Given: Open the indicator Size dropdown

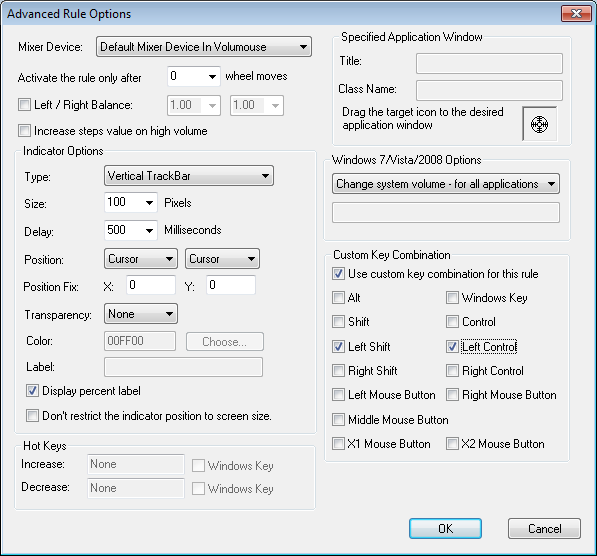Looking at the screenshot, I should (131, 202).
